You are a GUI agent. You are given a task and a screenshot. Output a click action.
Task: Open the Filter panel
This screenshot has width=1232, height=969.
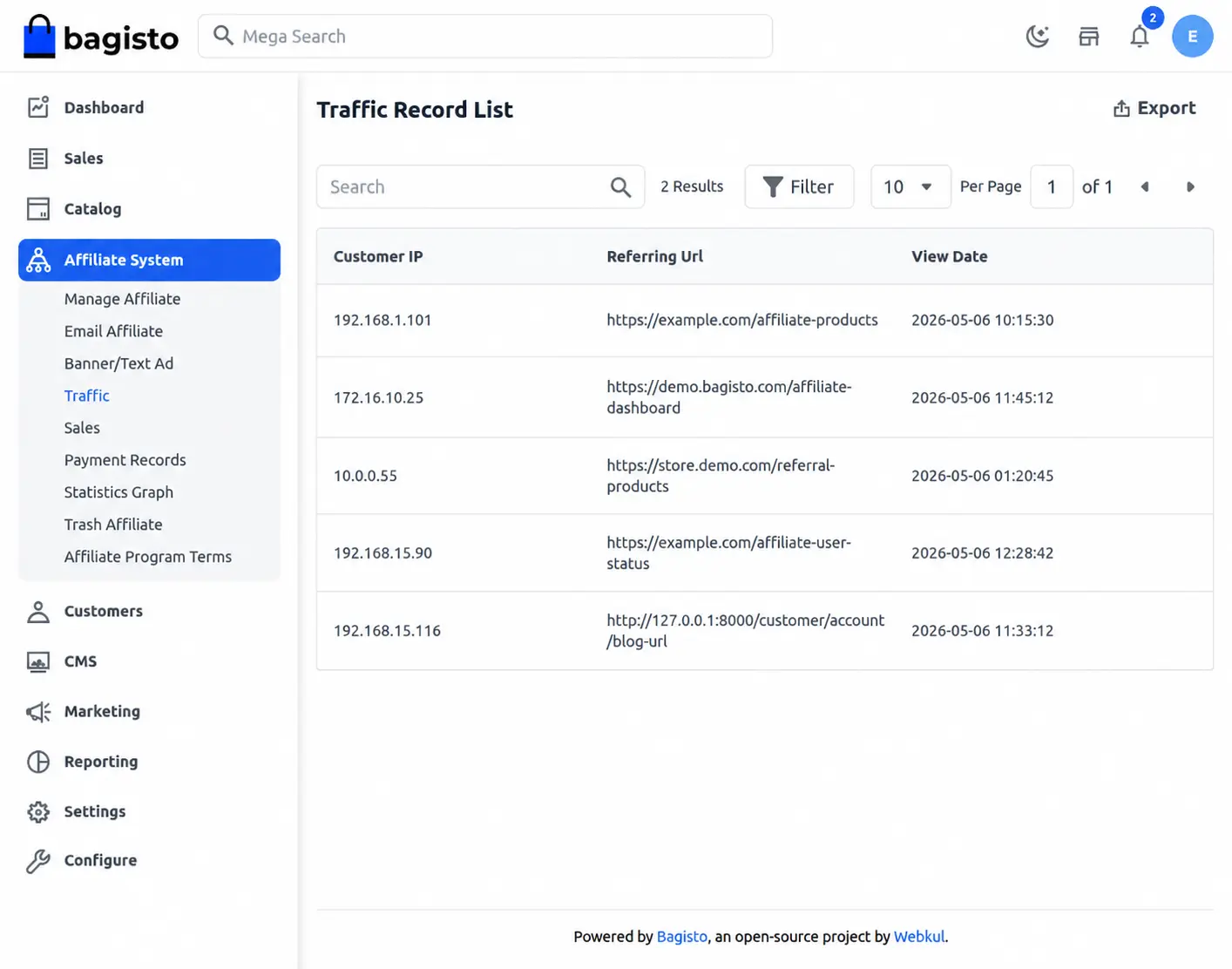point(799,186)
